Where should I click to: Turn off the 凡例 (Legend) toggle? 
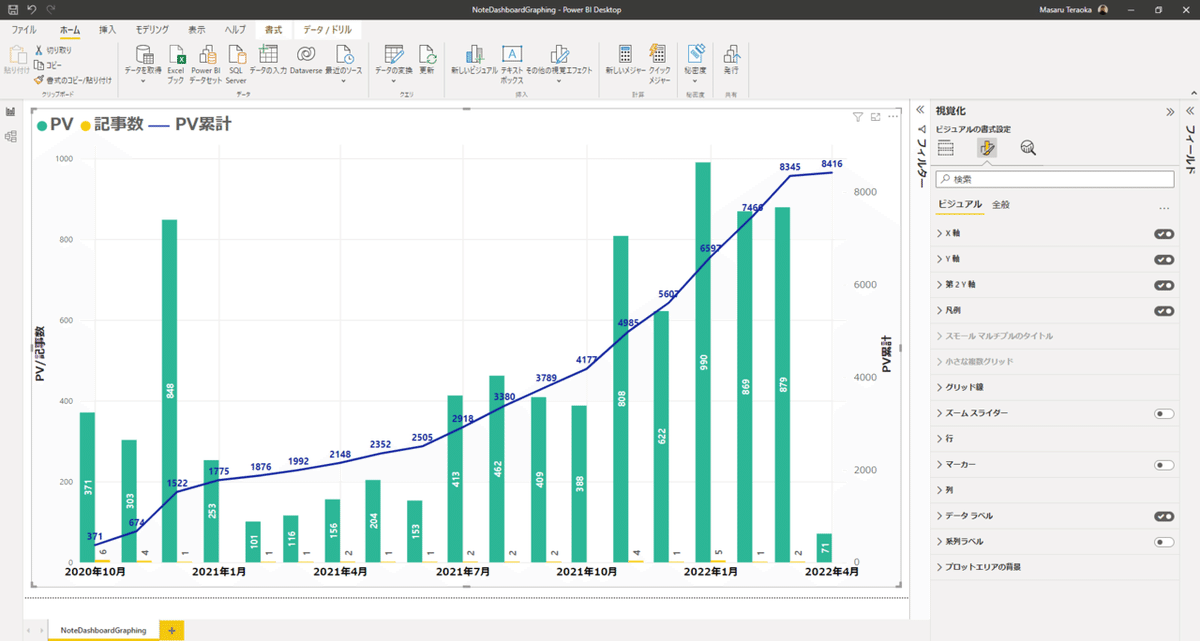point(1164,311)
